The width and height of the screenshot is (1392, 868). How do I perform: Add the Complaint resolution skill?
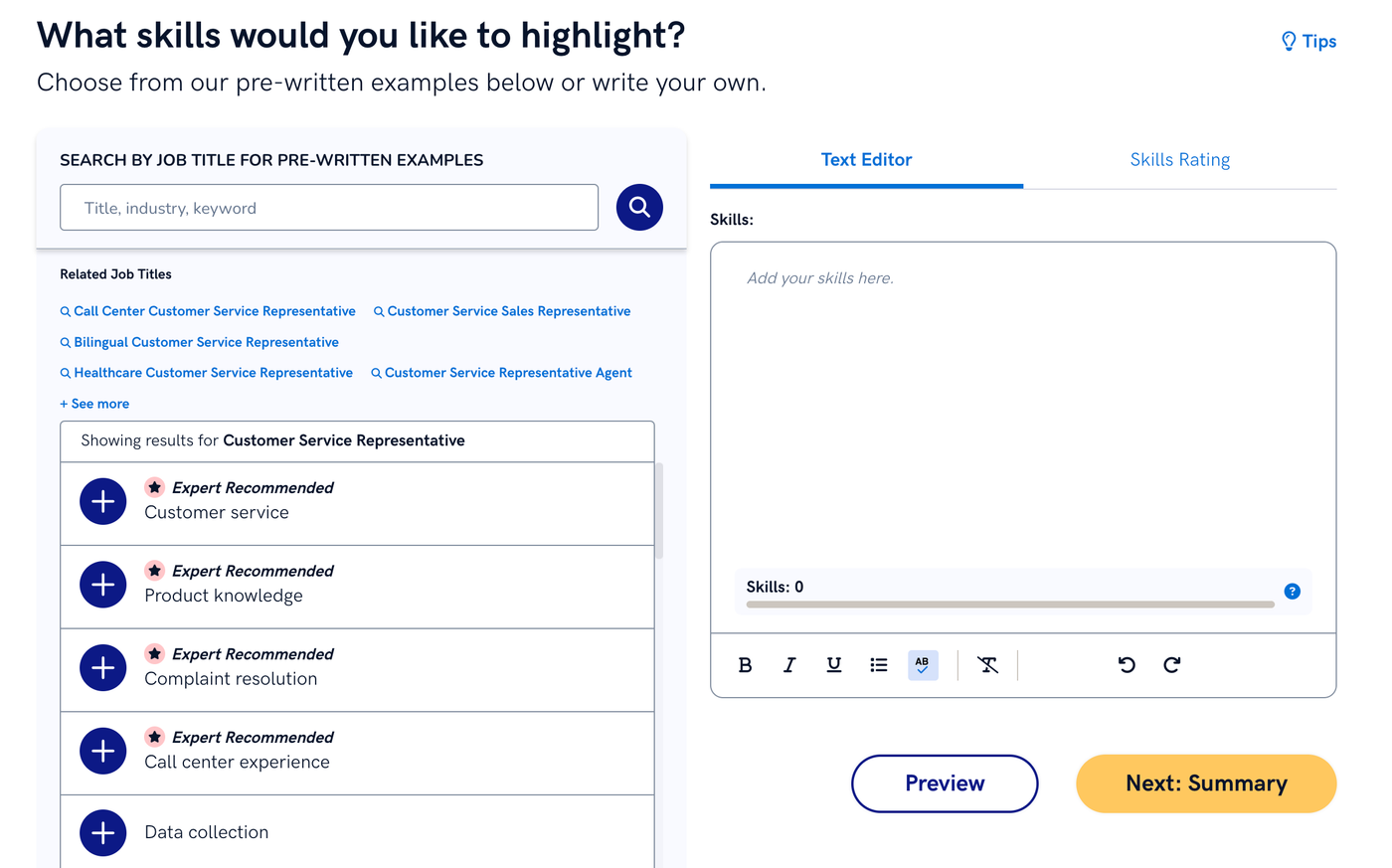103,668
